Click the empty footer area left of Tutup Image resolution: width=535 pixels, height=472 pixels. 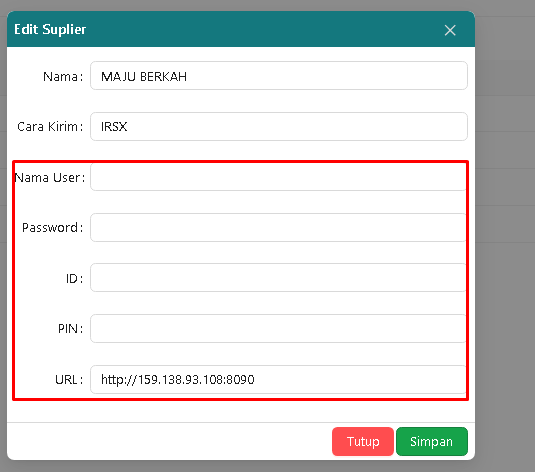(x=169, y=441)
